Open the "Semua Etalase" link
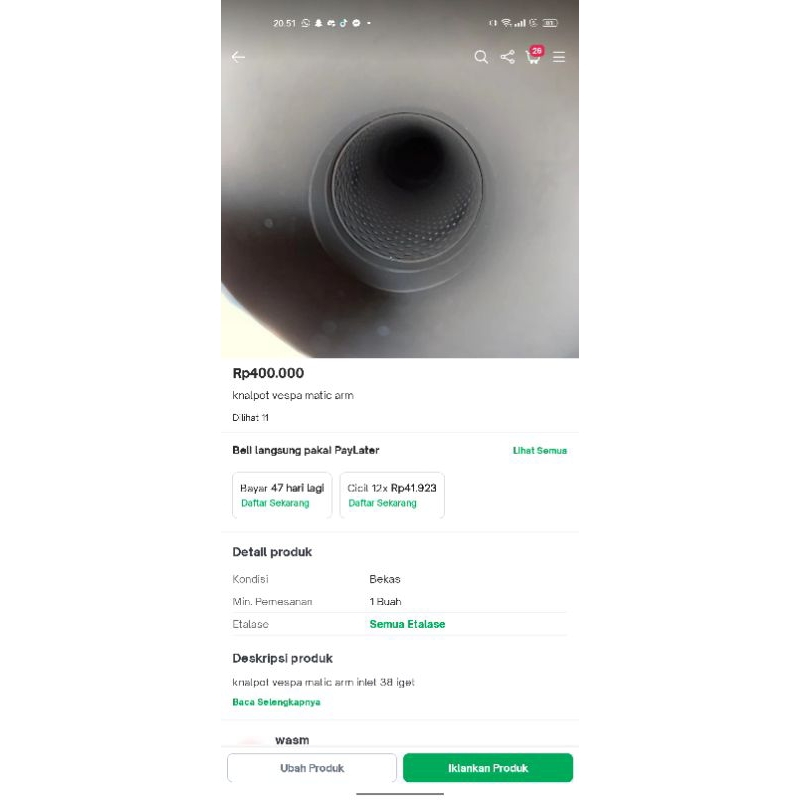Screen dimensions: 800x800 click(x=407, y=624)
